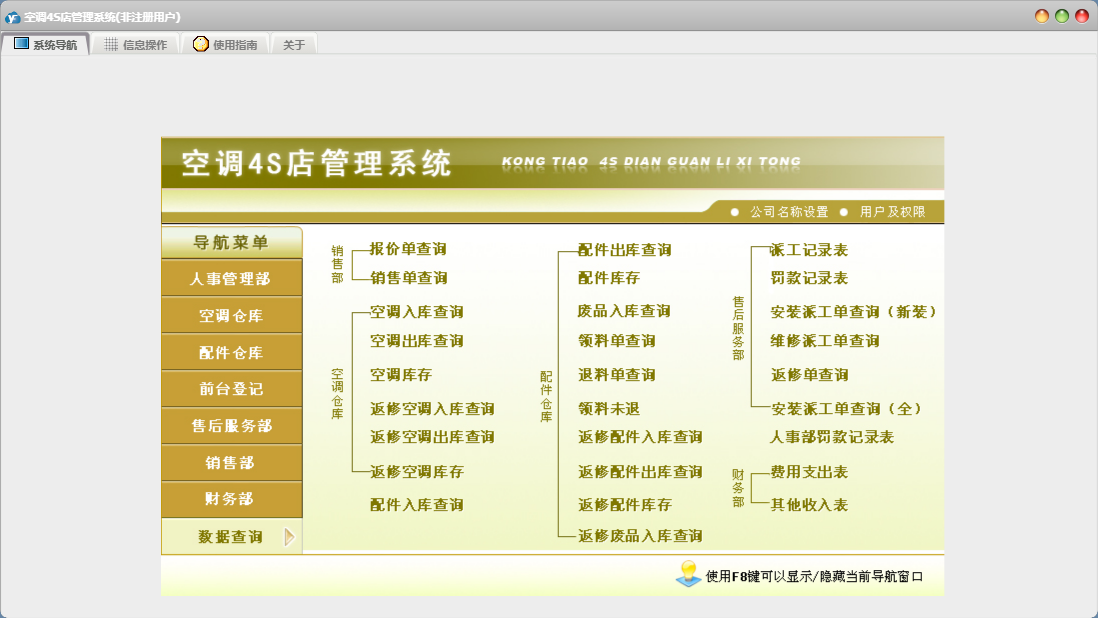Click the 财务部 navigation button

pos(231,499)
